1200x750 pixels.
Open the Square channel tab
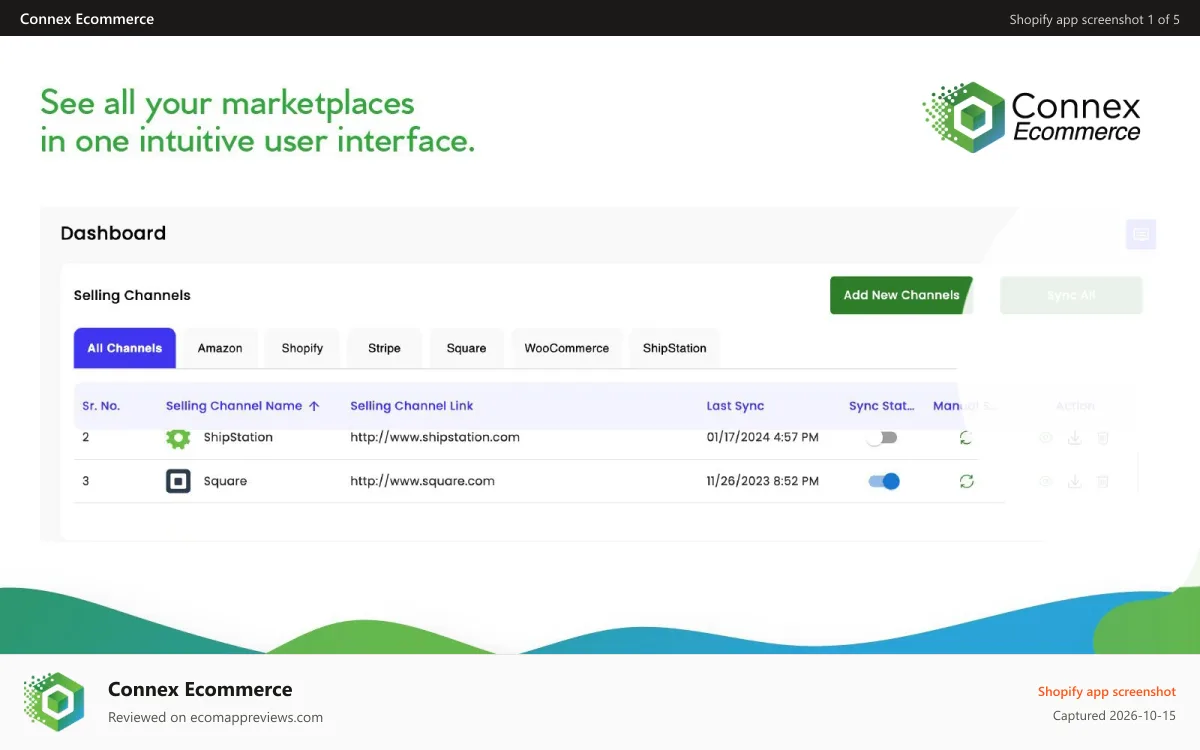click(467, 348)
